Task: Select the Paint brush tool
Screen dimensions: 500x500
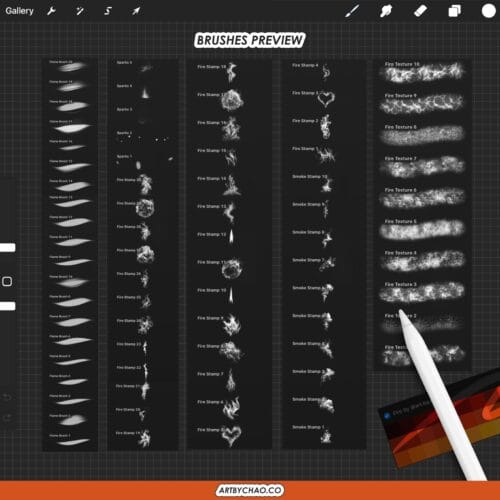Action: [x=352, y=11]
